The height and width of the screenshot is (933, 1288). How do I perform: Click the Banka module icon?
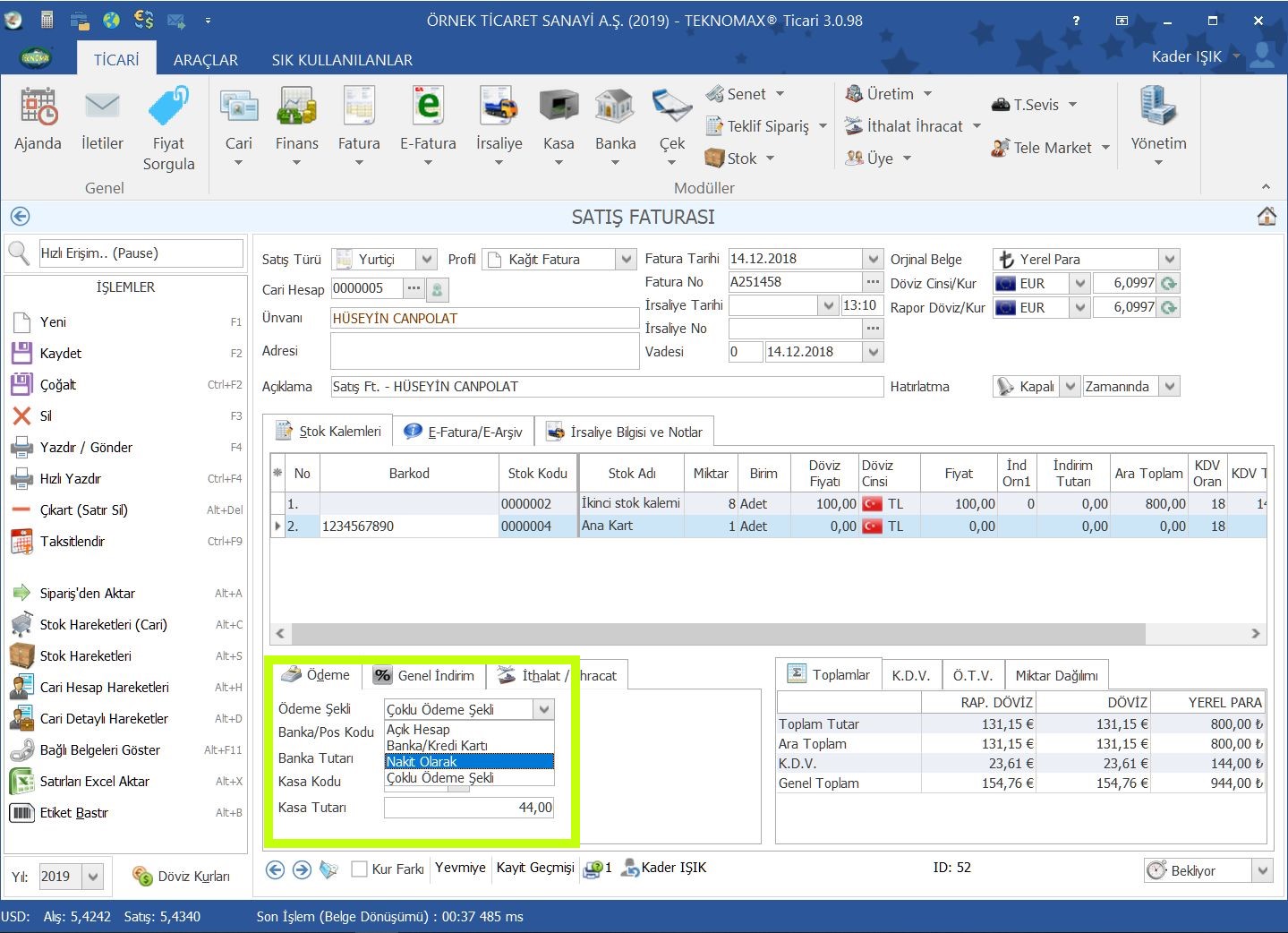coord(615,107)
